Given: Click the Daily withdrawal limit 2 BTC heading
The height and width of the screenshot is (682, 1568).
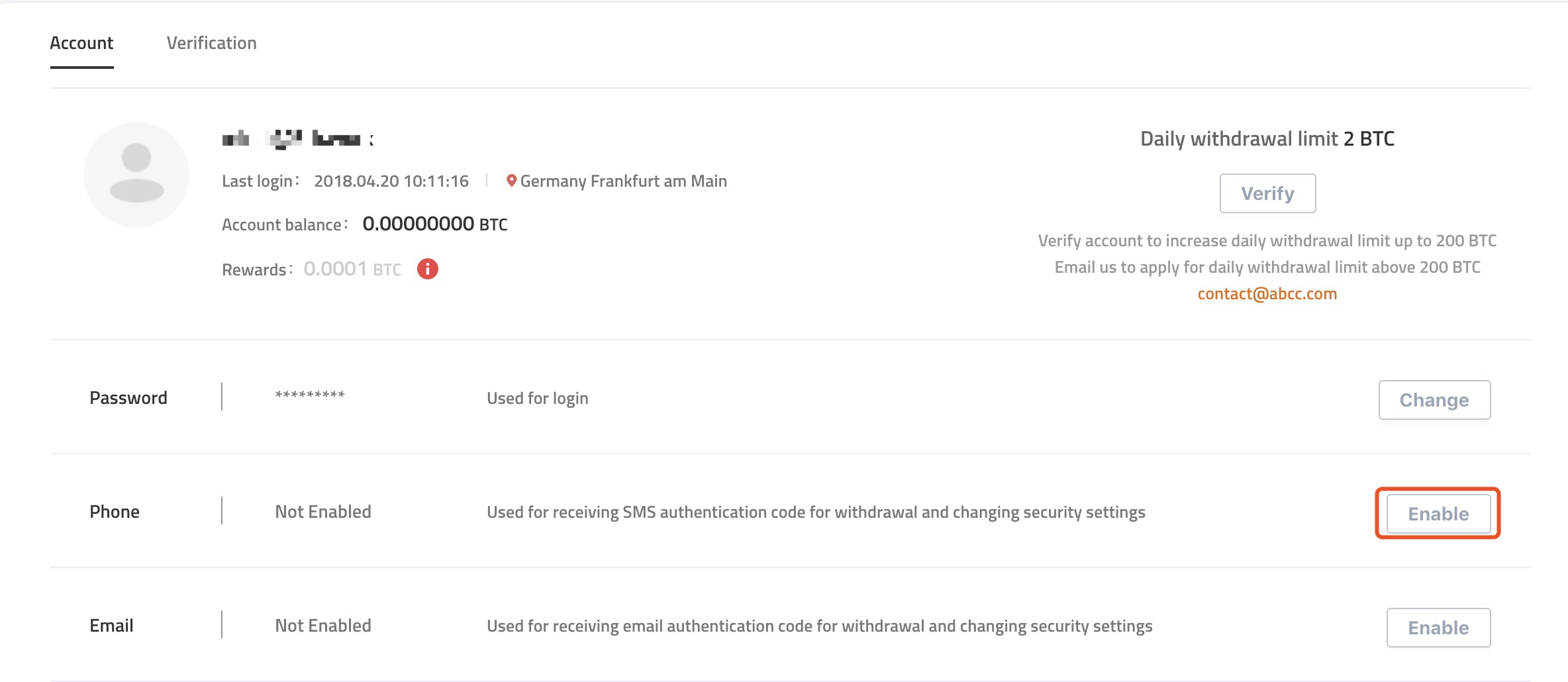Looking at the screenshot, I should coord(1267,138).
